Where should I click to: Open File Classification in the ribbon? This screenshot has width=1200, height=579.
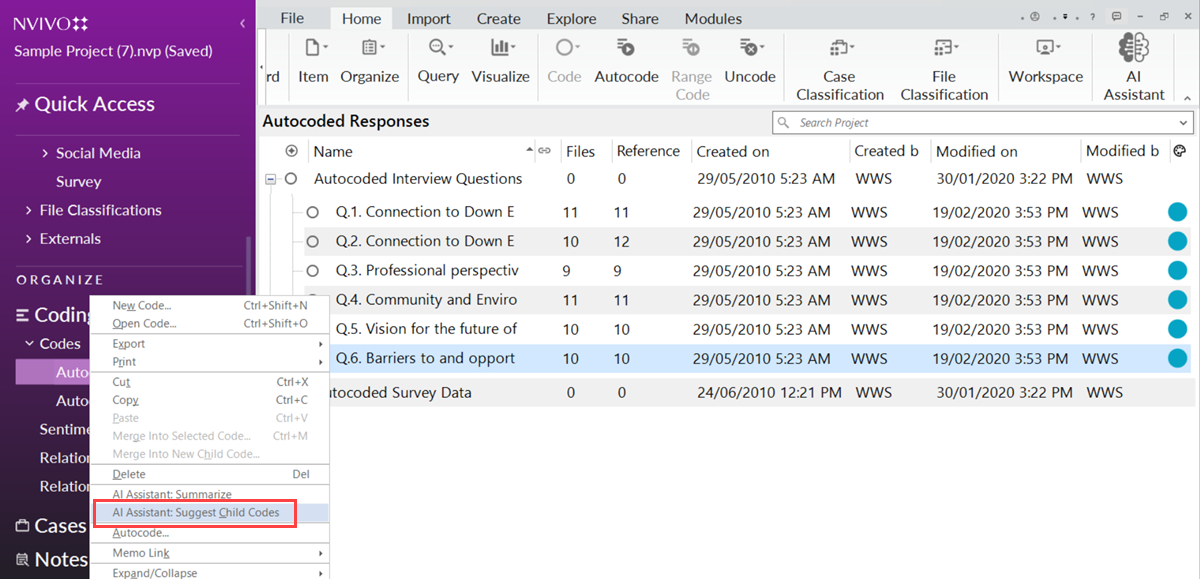coord(944,69)
